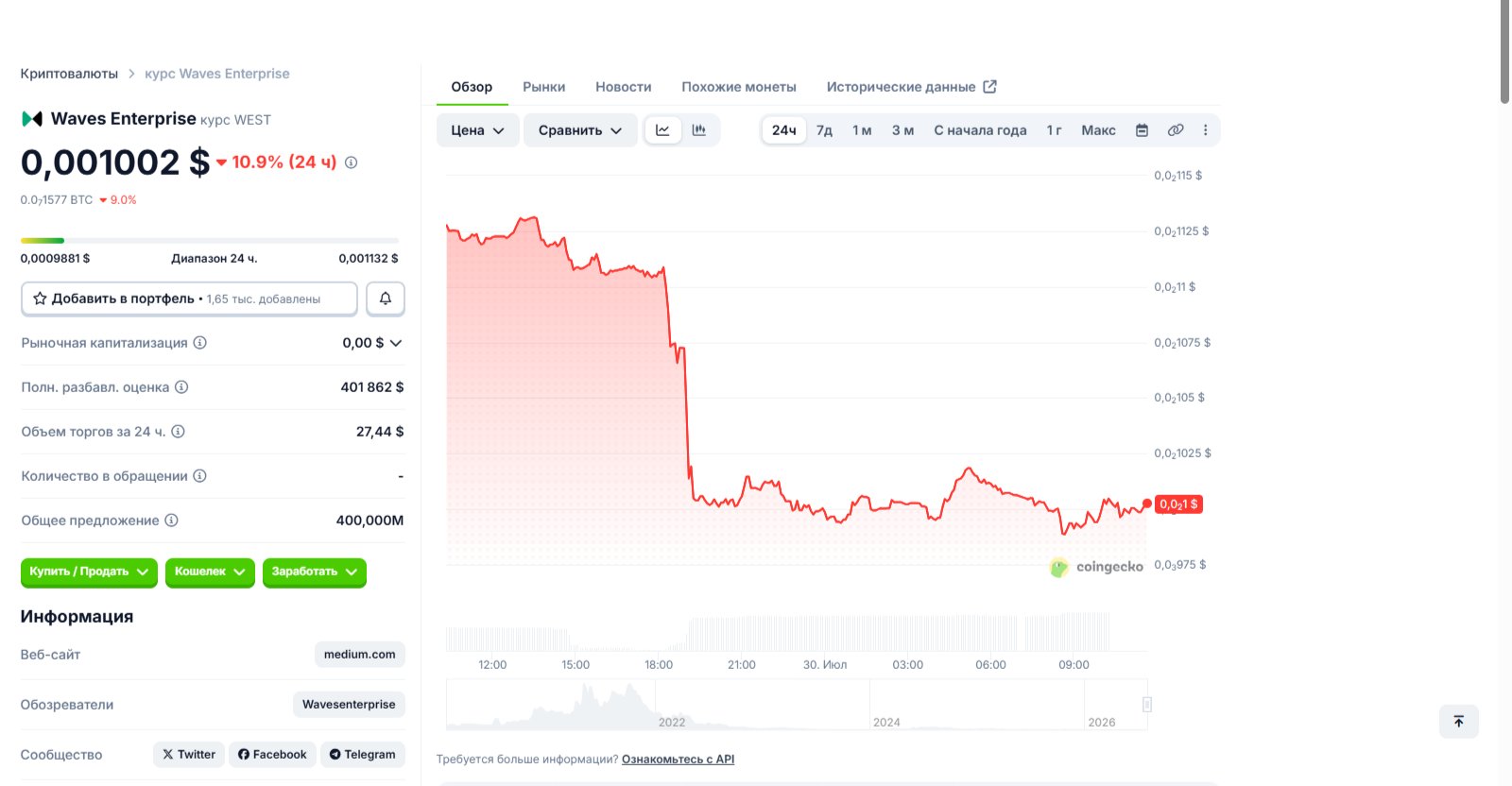
Task: Open the Сравнить dropdown
Action: 580,130
